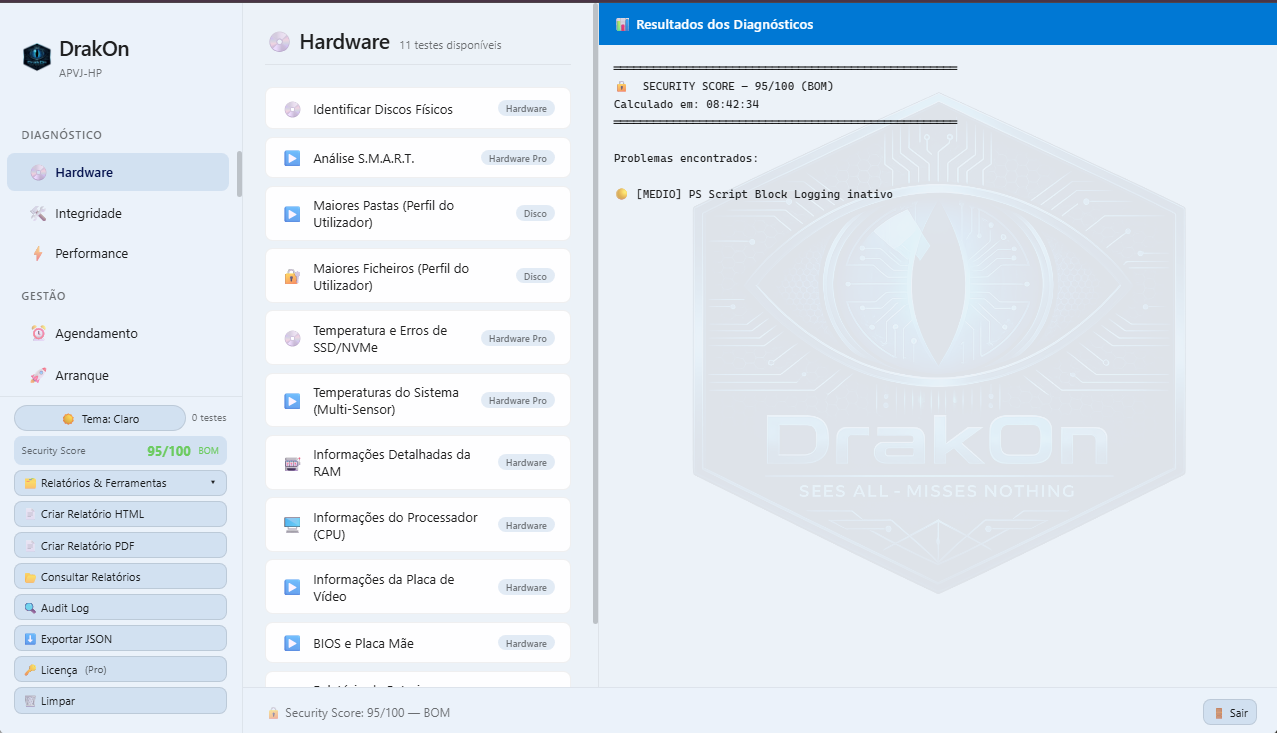Click Disco tag on Maiores Pastas
1277x733 pixels.
point(535,213)
